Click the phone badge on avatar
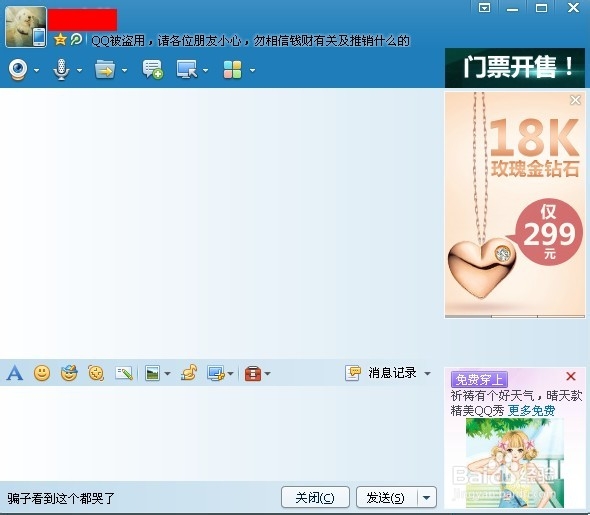The image size is (590, 515). coord(39,37)
